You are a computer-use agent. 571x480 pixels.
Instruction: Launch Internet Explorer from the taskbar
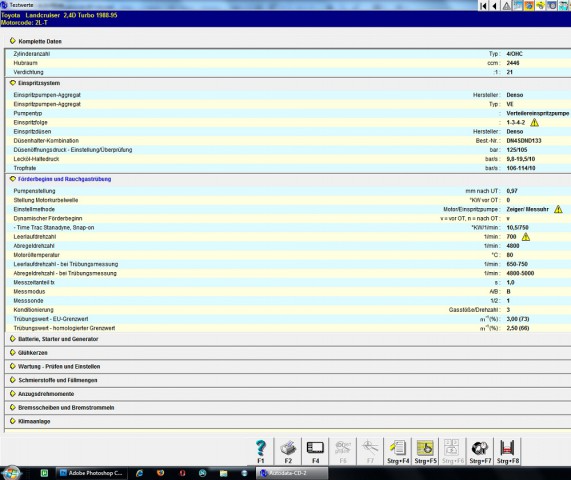coord(139,473)
